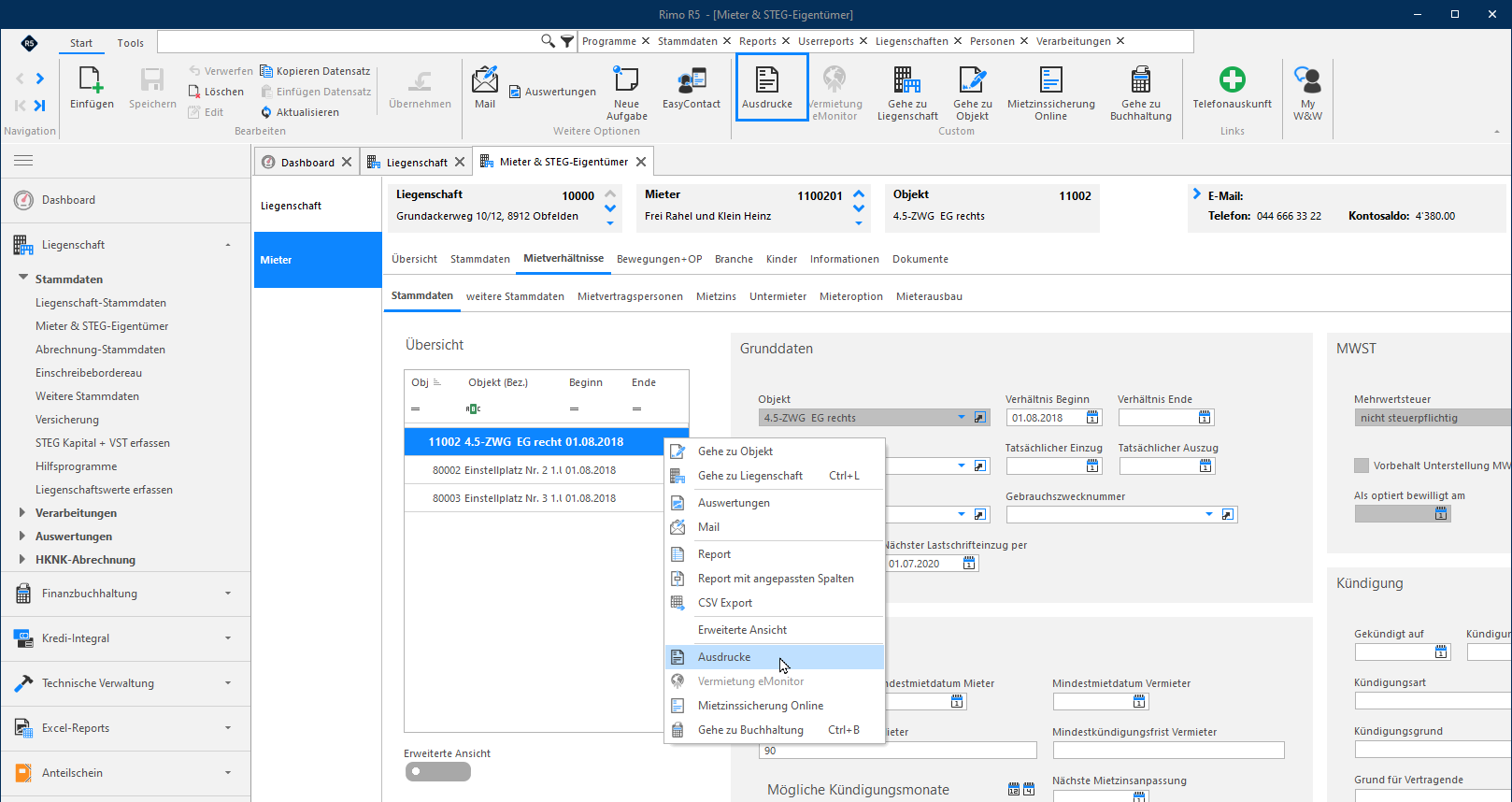Expand the Technische Verwaltung section
The height and width of the screenshot is (802, 1512).
point(228,683)
